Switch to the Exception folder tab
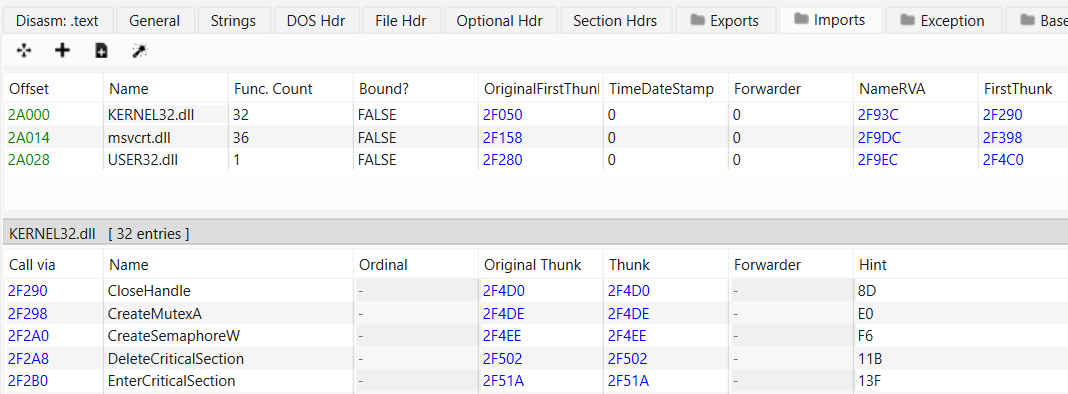This screenshot has width=1068, height=394. coord(942,20)
